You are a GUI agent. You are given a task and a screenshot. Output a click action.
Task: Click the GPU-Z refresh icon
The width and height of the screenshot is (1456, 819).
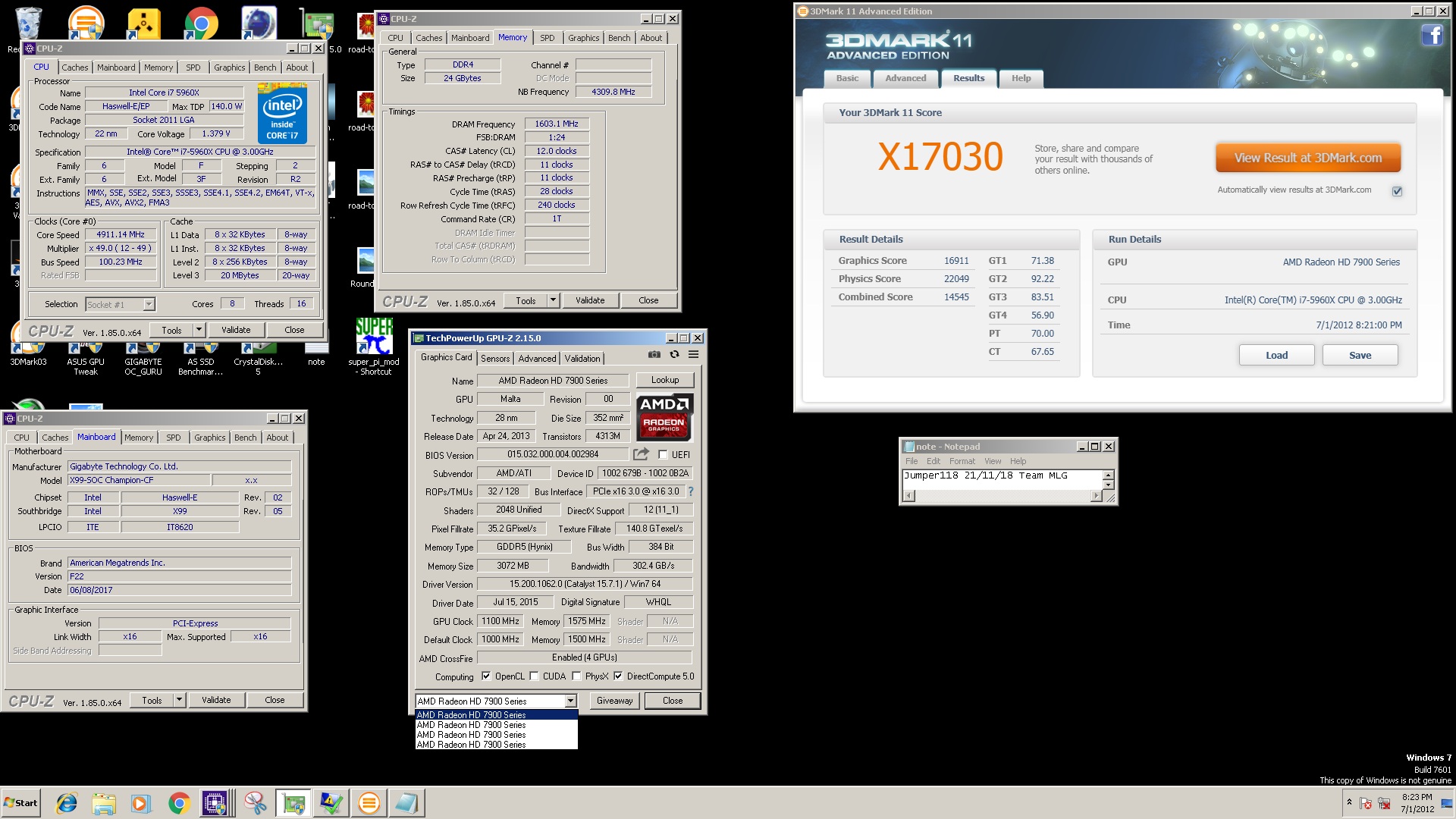click(674, 354)
